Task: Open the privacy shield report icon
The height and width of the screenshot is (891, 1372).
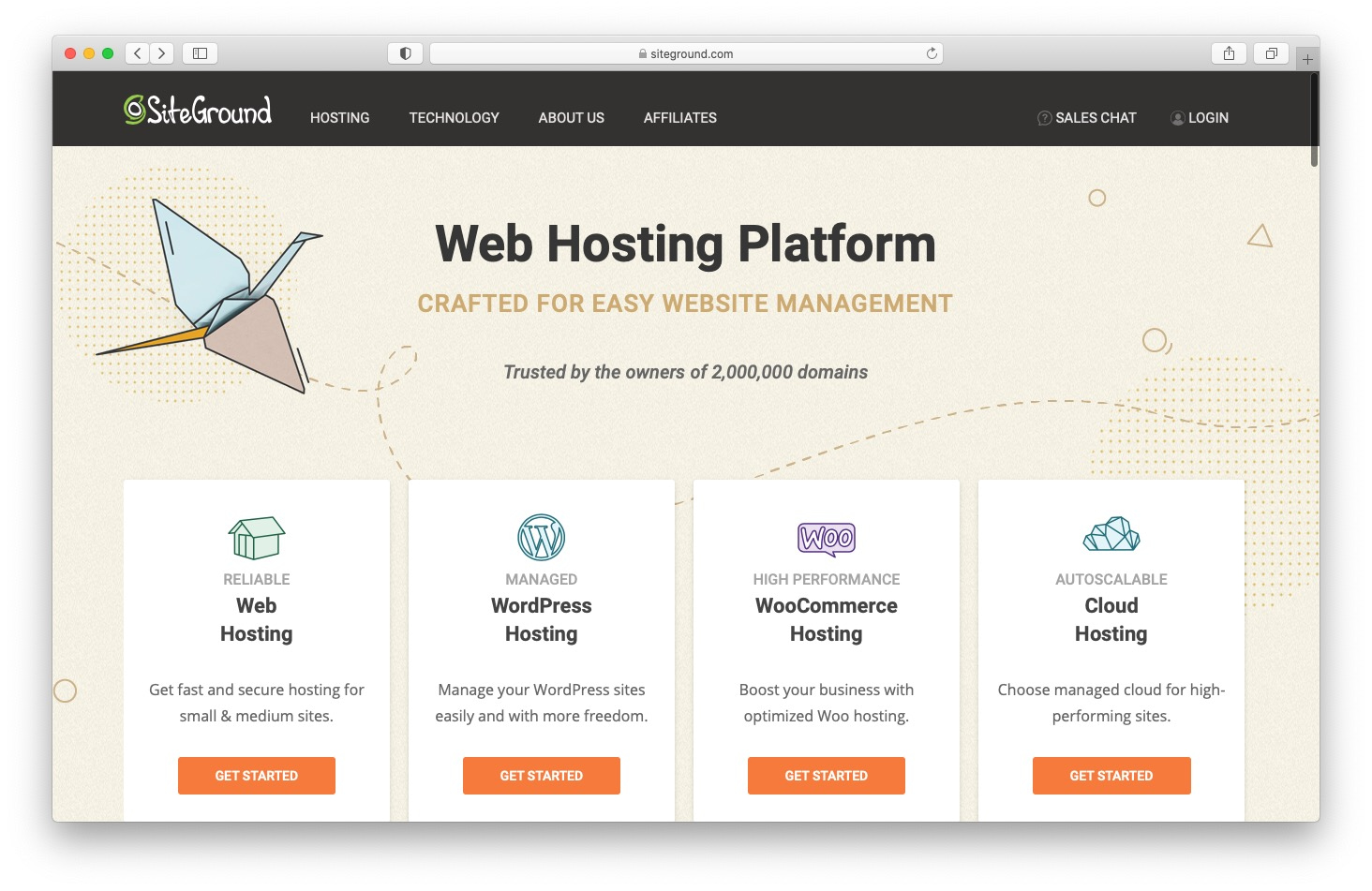Action: tap(406, 53)
